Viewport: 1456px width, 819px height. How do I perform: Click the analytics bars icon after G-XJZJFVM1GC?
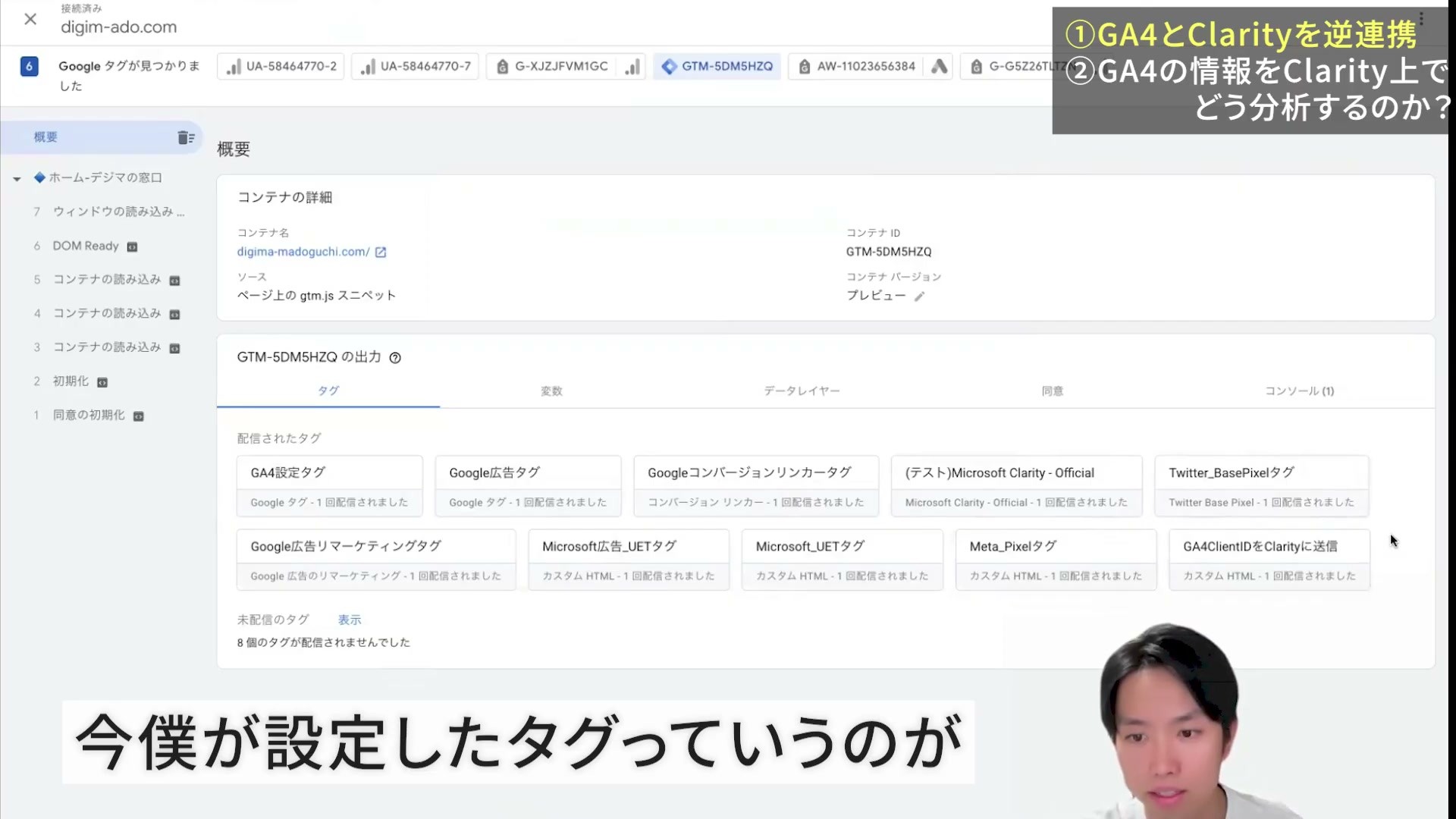click(632, 67)
